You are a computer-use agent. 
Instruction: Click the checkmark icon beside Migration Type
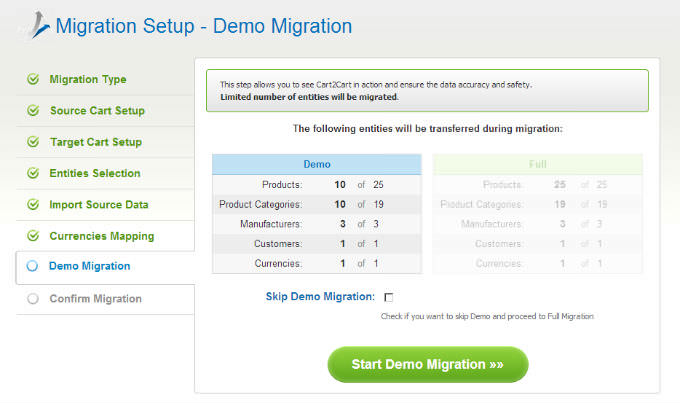pyautogui.click(x=33, y=79)
